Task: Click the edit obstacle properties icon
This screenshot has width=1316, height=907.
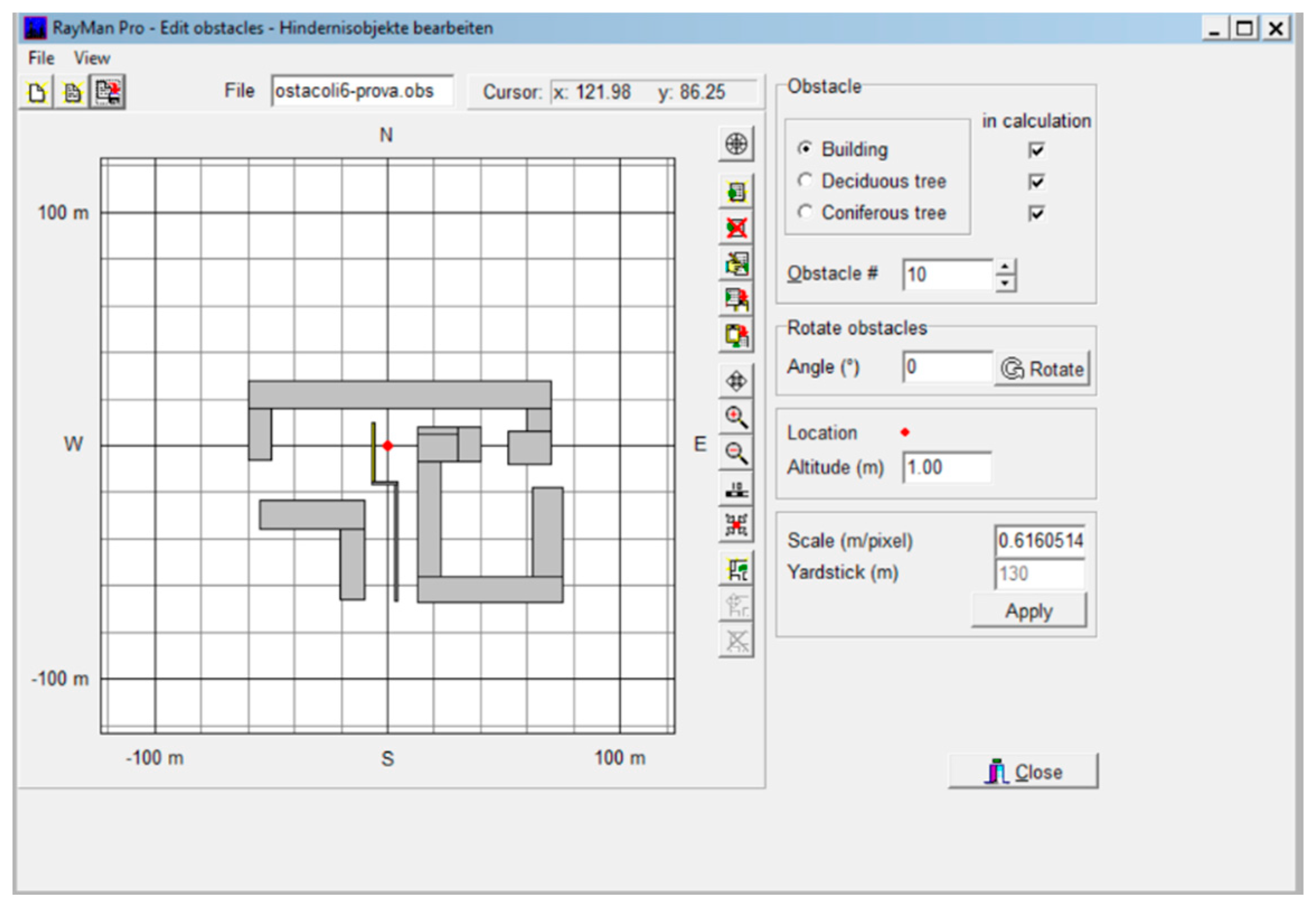Action: tap(736, 264)
